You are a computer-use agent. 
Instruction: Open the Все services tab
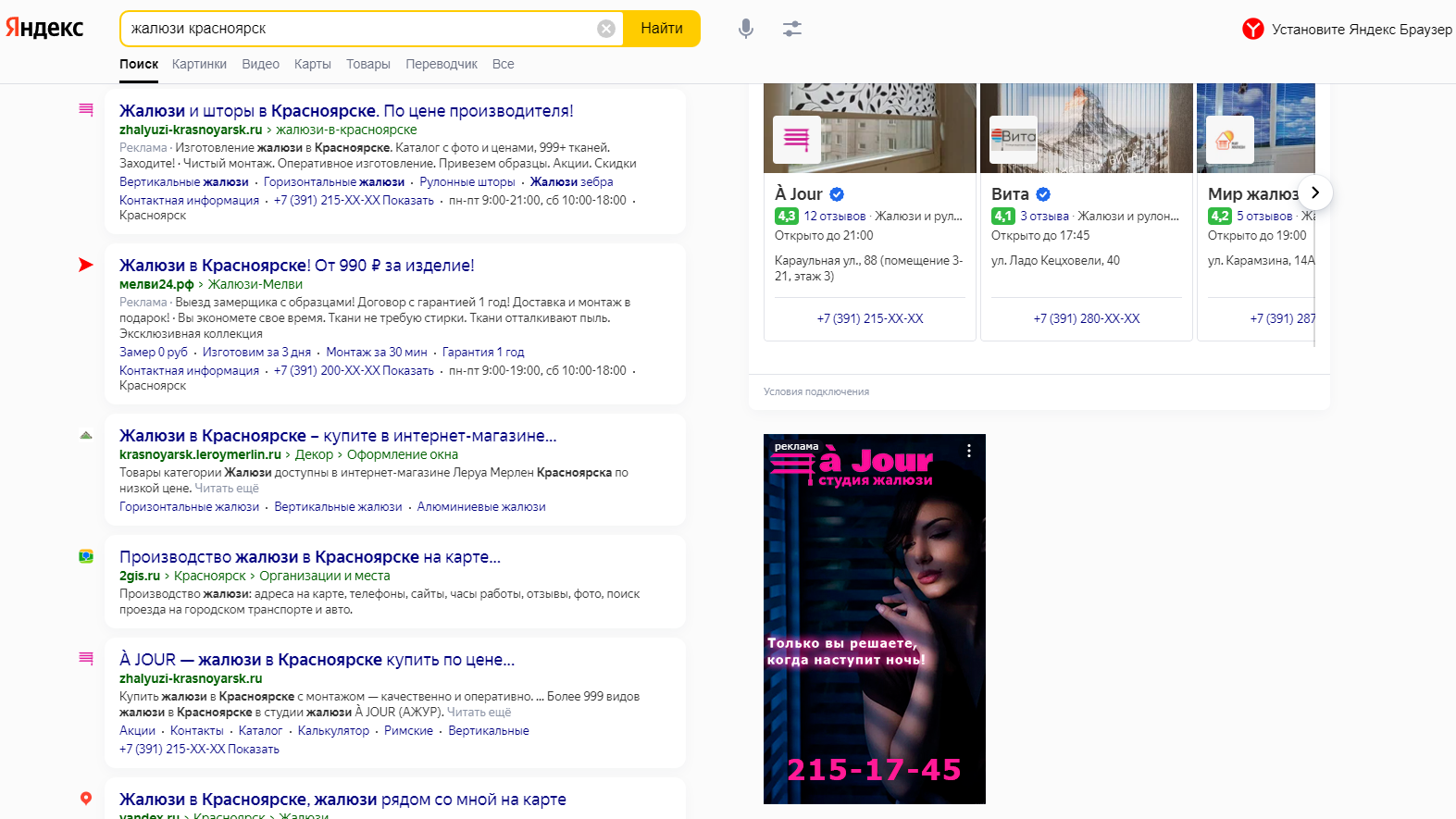tap(503, 64)
